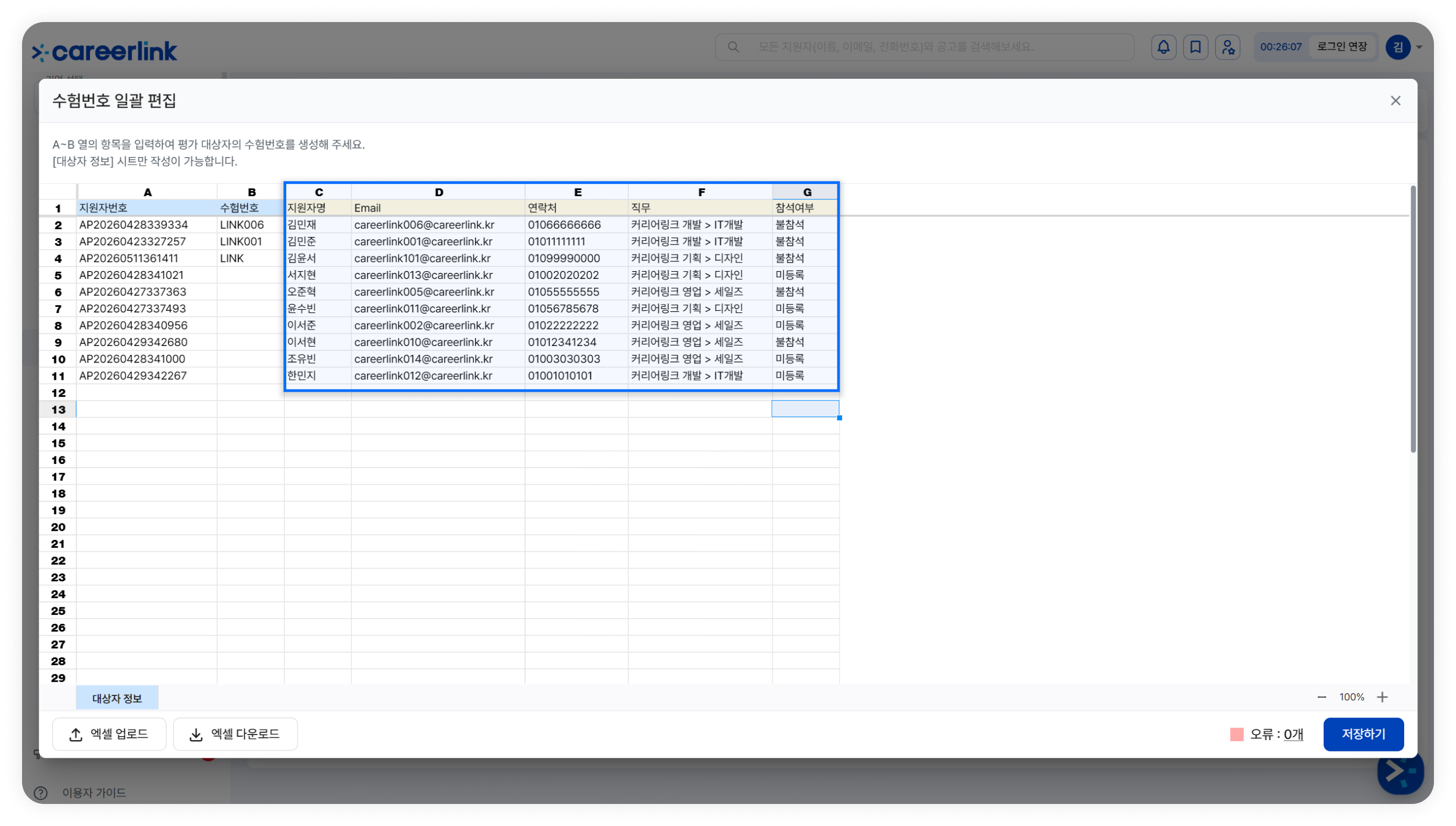1456x826 pixels.
Task: Click cell LINK006 in 수험번호 column
Action: pos(251,225)
